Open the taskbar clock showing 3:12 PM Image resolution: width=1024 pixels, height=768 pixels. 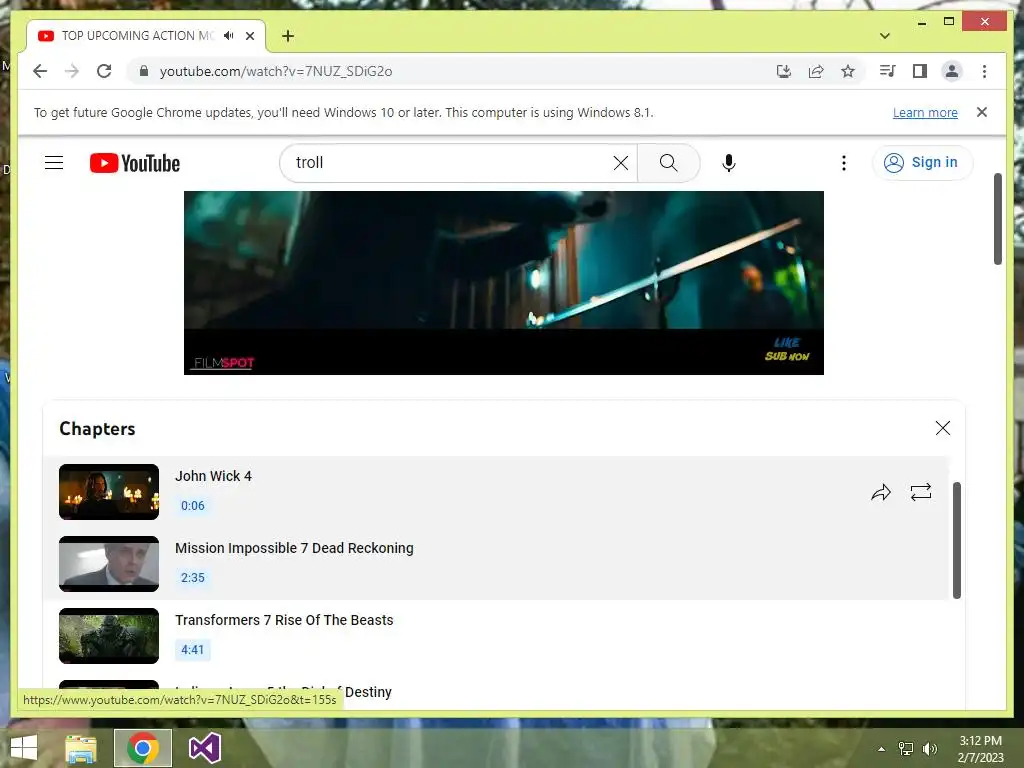[x=980, y=748]
